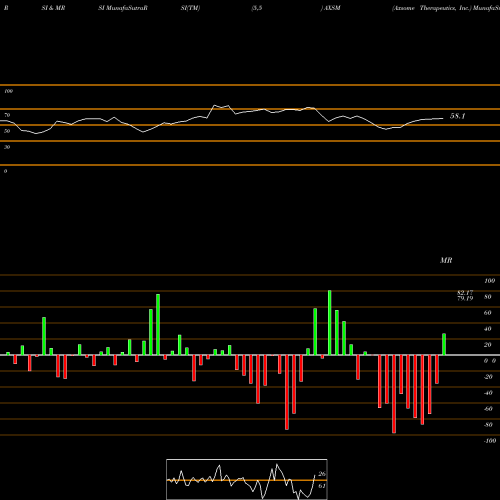The height and width of the screenshot is (500, 500).
Task: Click the 80 label on MR axis
Action: tap(488, 297)
